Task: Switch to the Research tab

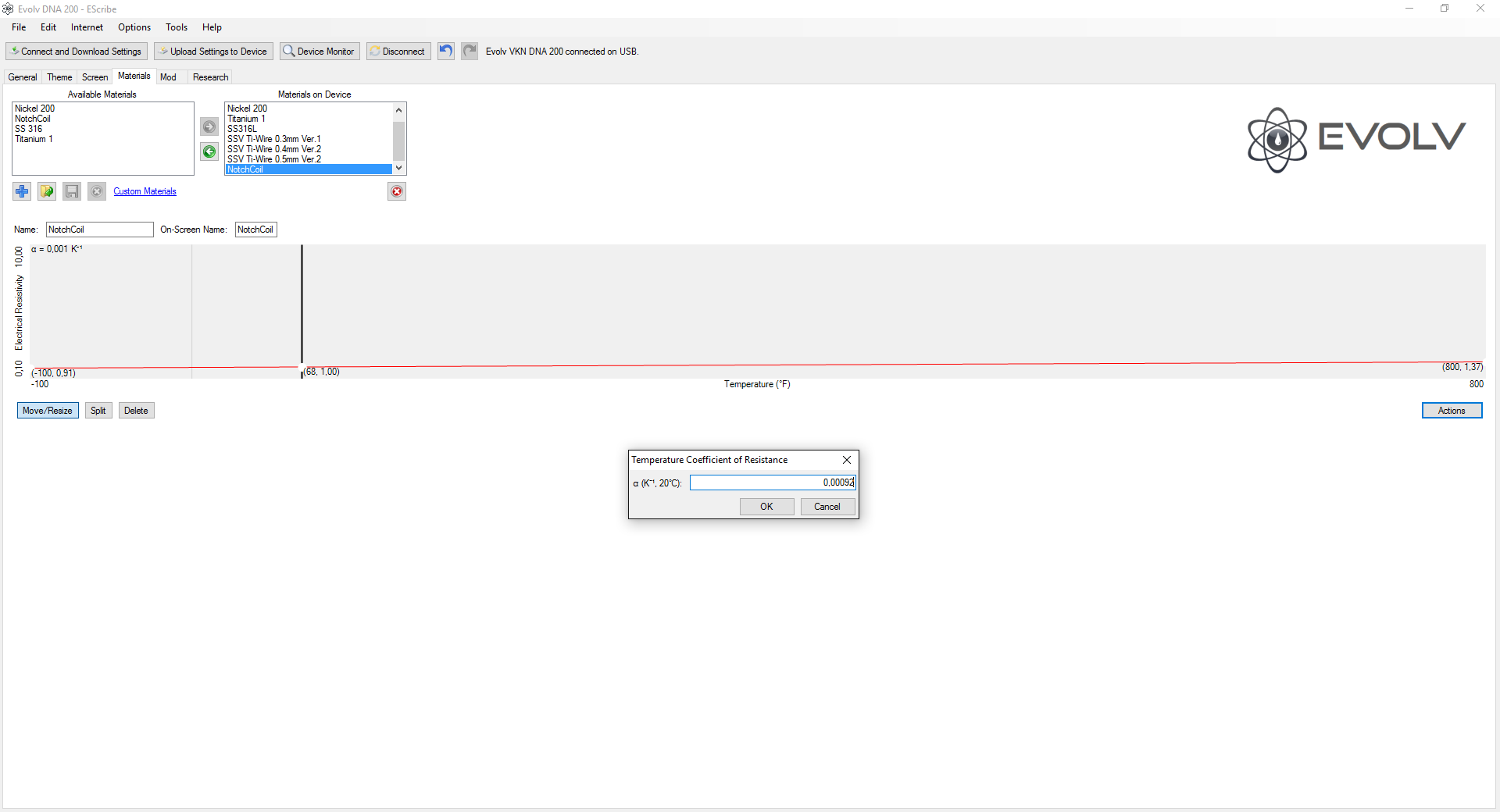Action: [x=210, y=77]
